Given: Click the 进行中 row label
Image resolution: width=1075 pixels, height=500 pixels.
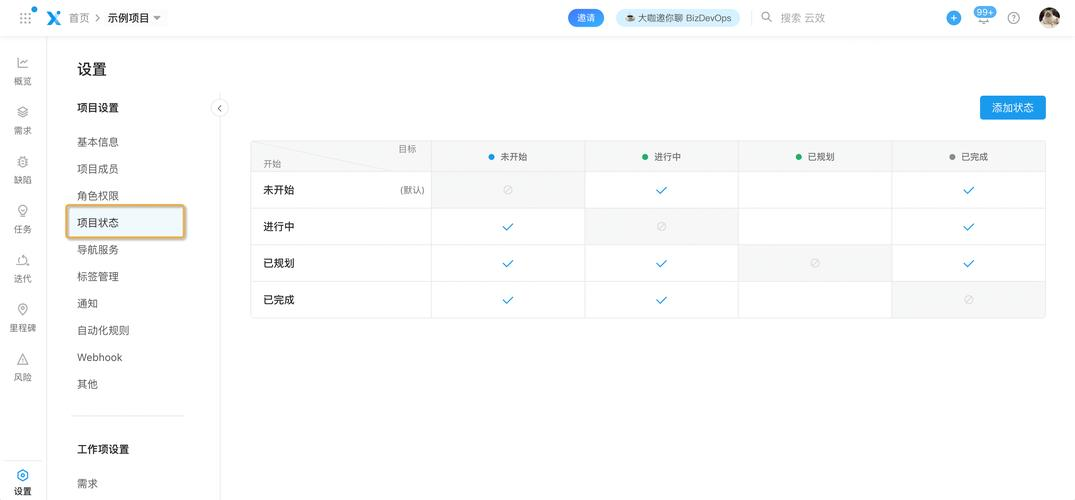Looking at the screenshot, I should tap(278, 226).
